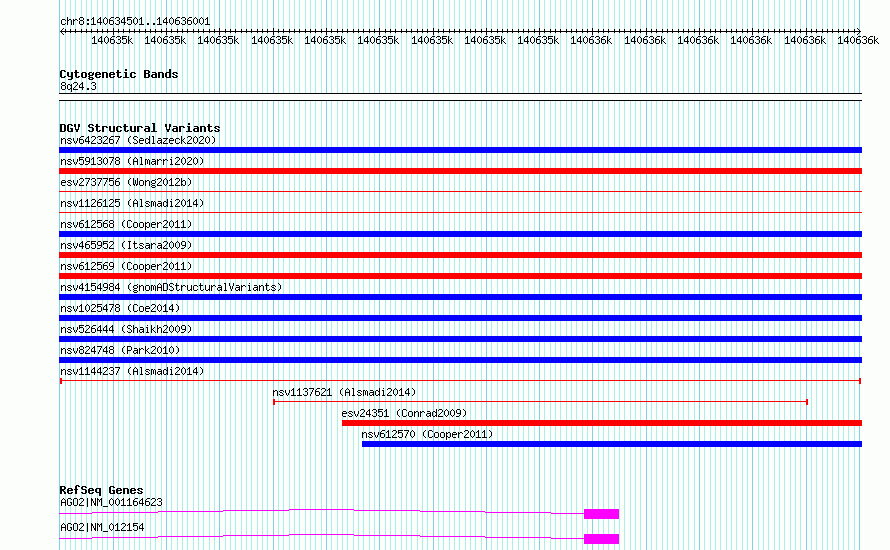Click the thin red line of nsv1126125
Screen dimensions: 890x550
pos(460,213)
